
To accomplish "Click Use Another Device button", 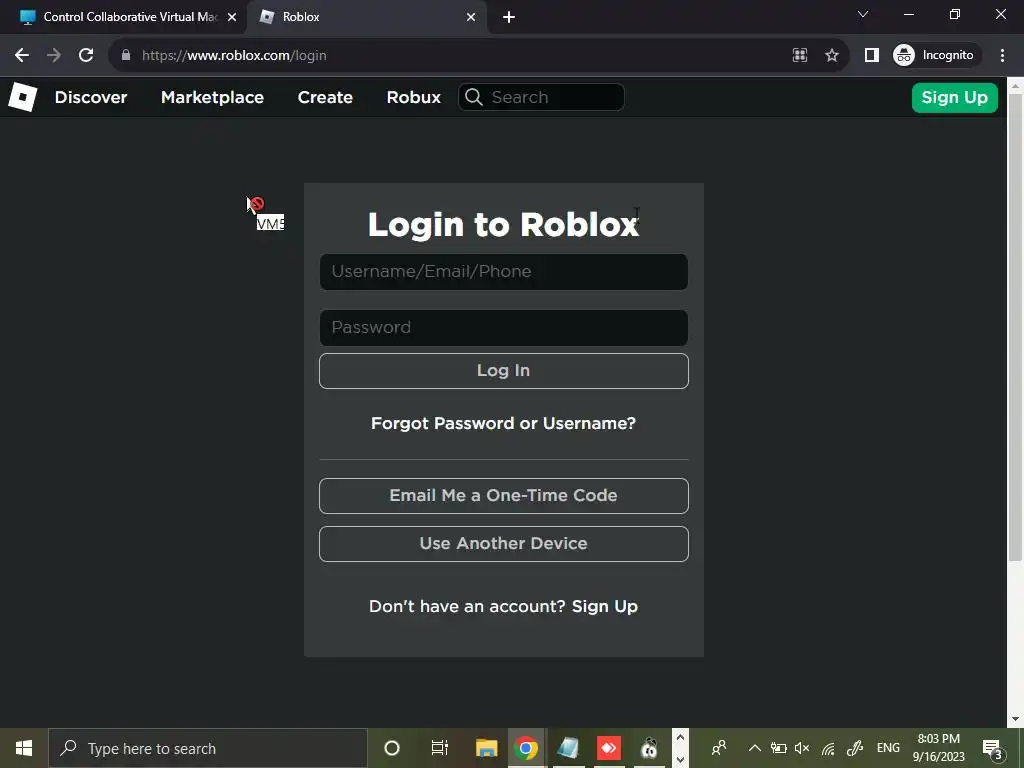I will pos(504,544).
